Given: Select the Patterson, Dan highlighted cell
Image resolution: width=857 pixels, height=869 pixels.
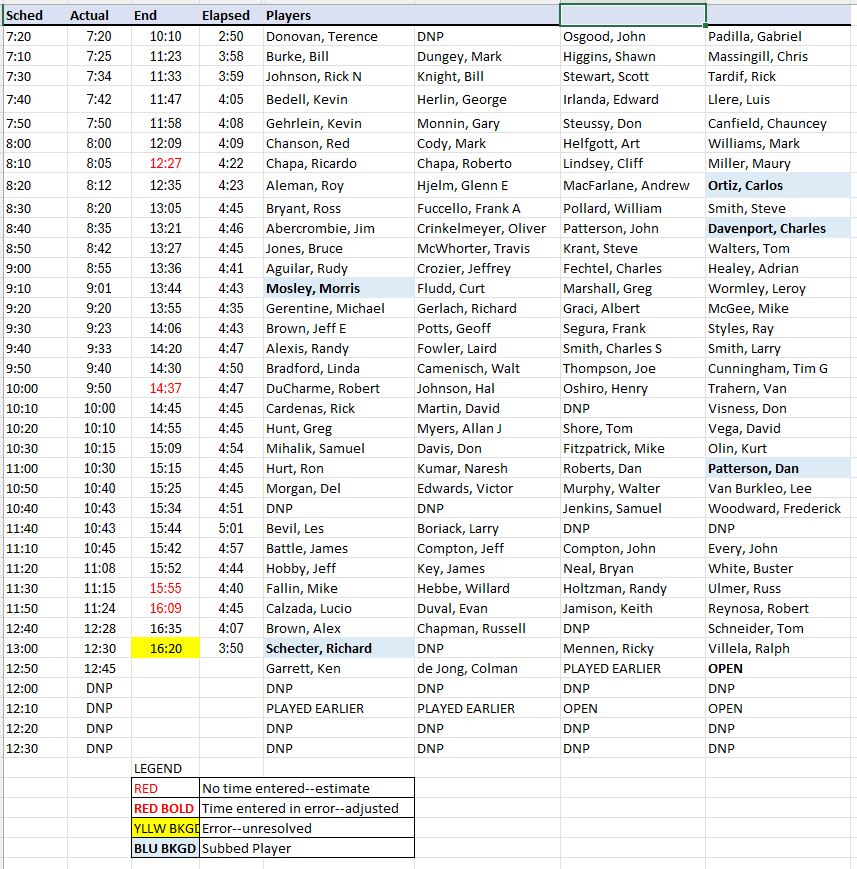Looking at the screenshot, I should (778, 468).
